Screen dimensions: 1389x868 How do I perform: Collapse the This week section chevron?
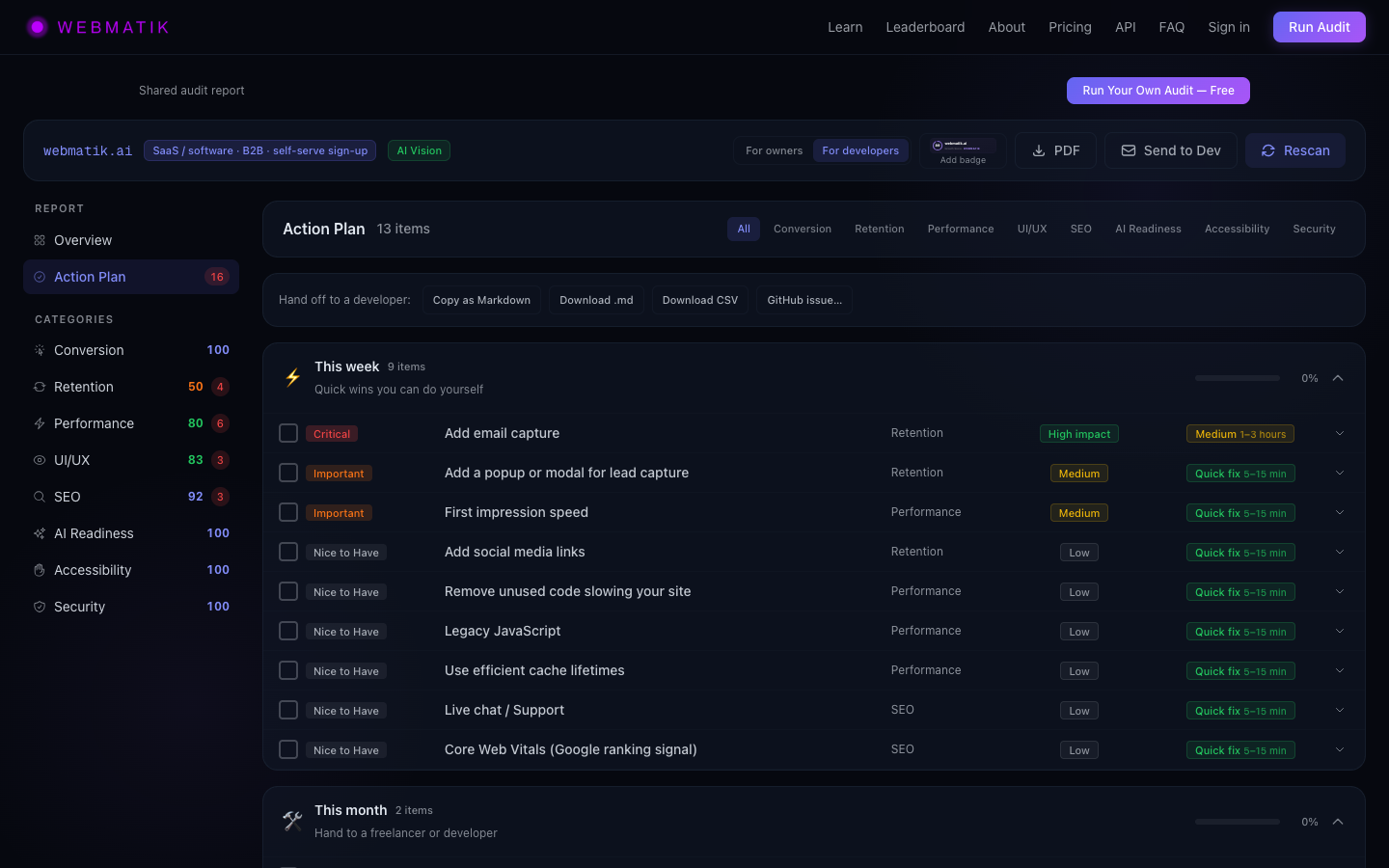1338,378
